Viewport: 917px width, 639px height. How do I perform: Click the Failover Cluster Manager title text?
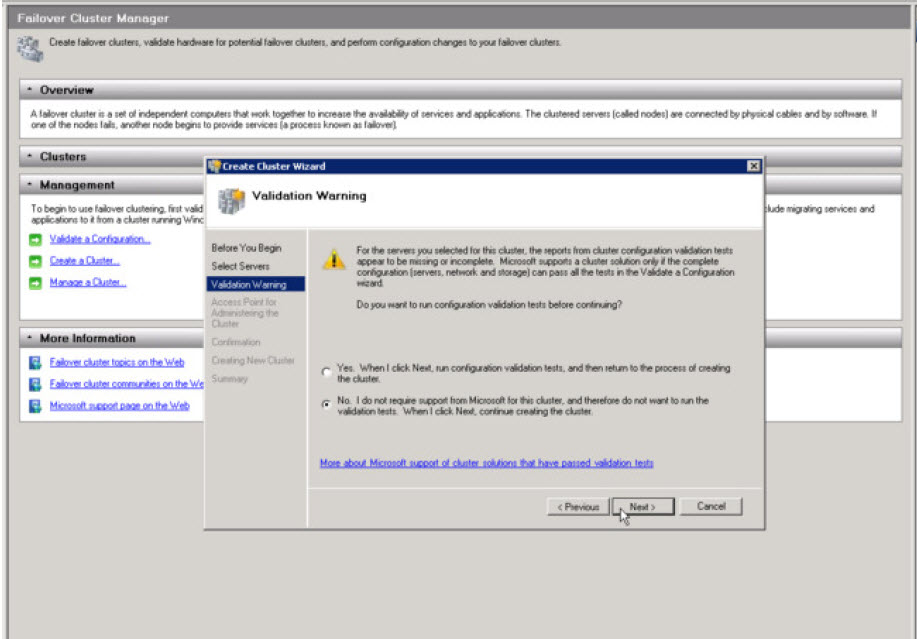(x=93, y=18)
